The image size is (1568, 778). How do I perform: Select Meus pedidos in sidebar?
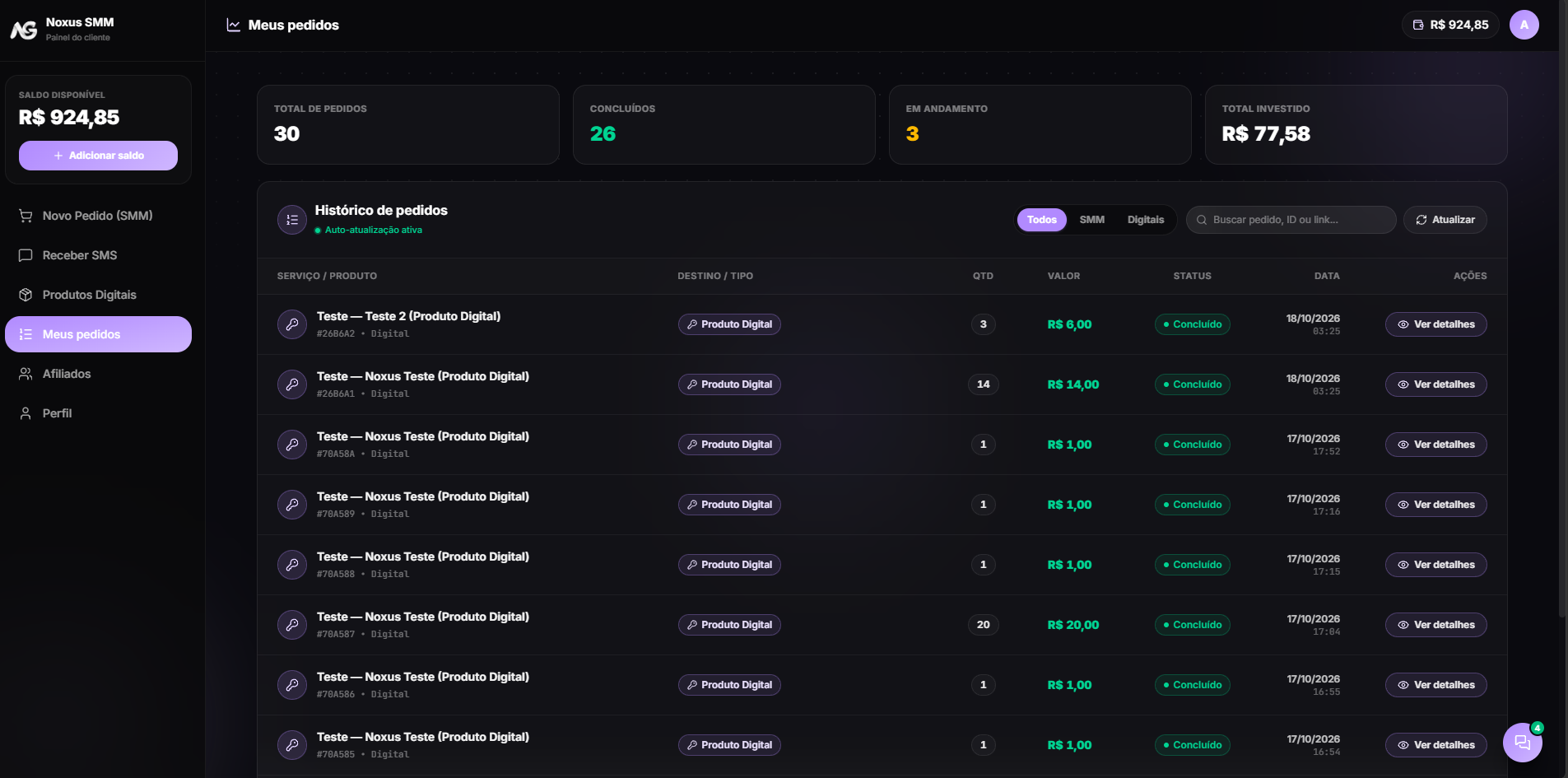point(98,334)
